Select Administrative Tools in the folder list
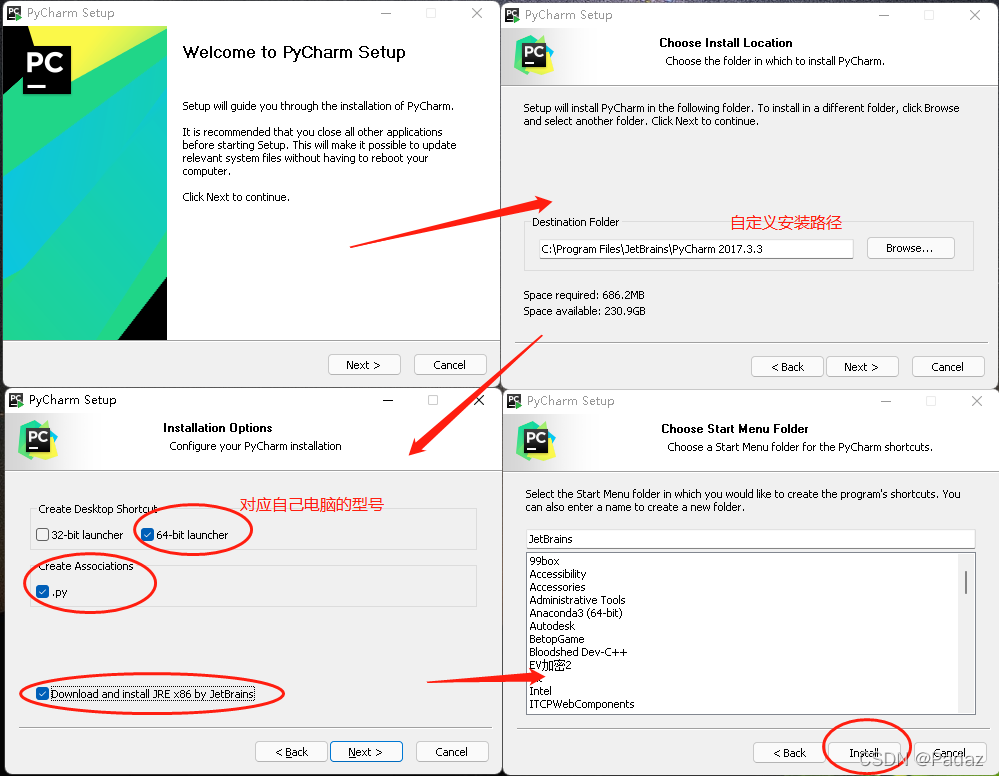The image size is (999, 776). point(577,600)
